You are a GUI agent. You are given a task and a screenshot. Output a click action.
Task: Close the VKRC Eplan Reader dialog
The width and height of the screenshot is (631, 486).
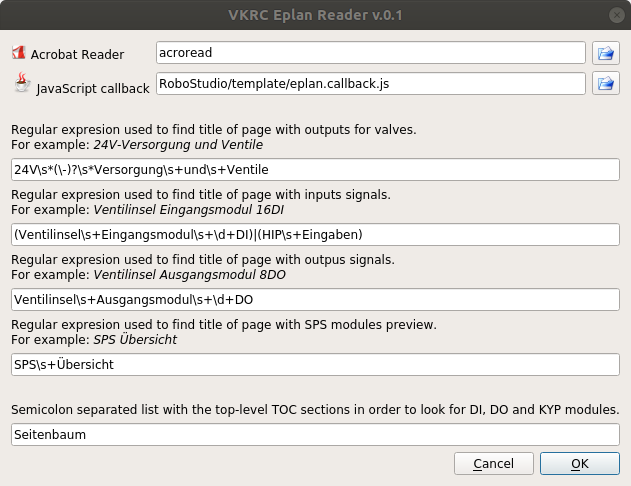tap(617, 15)
